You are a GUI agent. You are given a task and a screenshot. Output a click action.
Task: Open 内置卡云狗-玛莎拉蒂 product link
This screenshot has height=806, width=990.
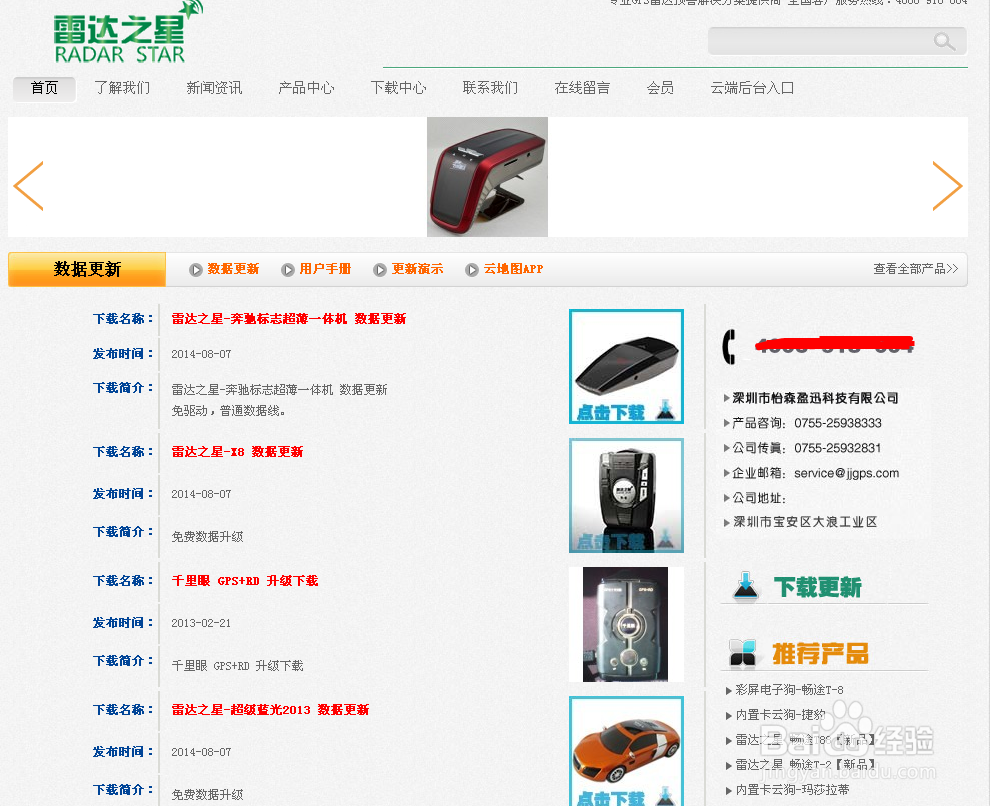click(792, 790)
